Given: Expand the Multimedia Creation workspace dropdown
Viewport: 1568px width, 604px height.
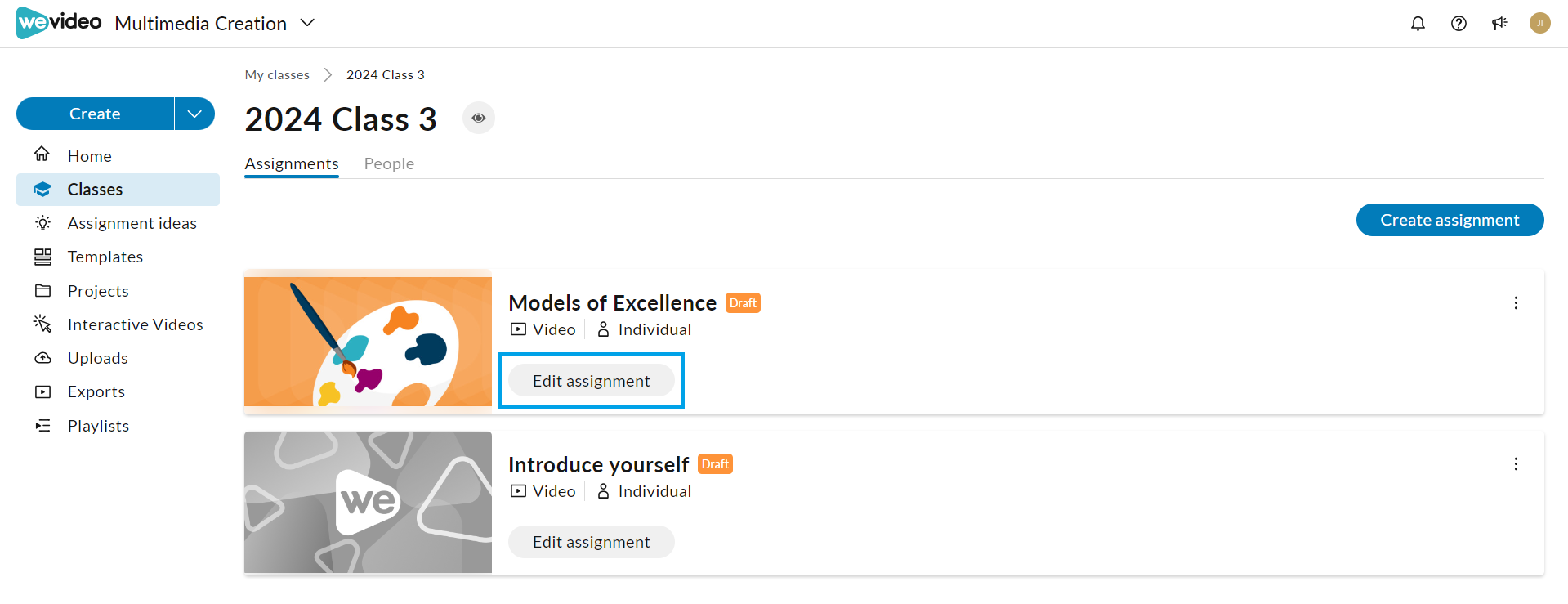Looking at the screenshot, I should pyautogui.click(x=306, y=23).
